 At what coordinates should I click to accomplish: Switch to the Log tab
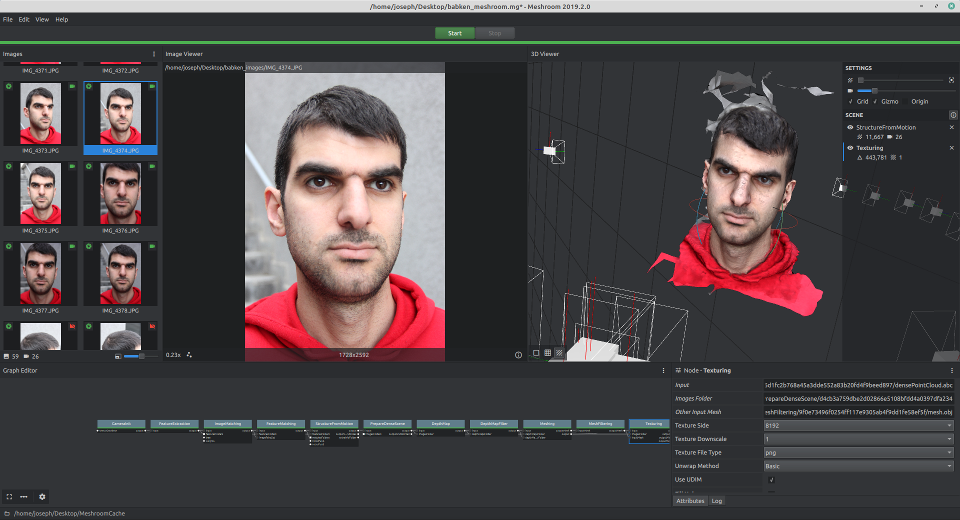717,501
